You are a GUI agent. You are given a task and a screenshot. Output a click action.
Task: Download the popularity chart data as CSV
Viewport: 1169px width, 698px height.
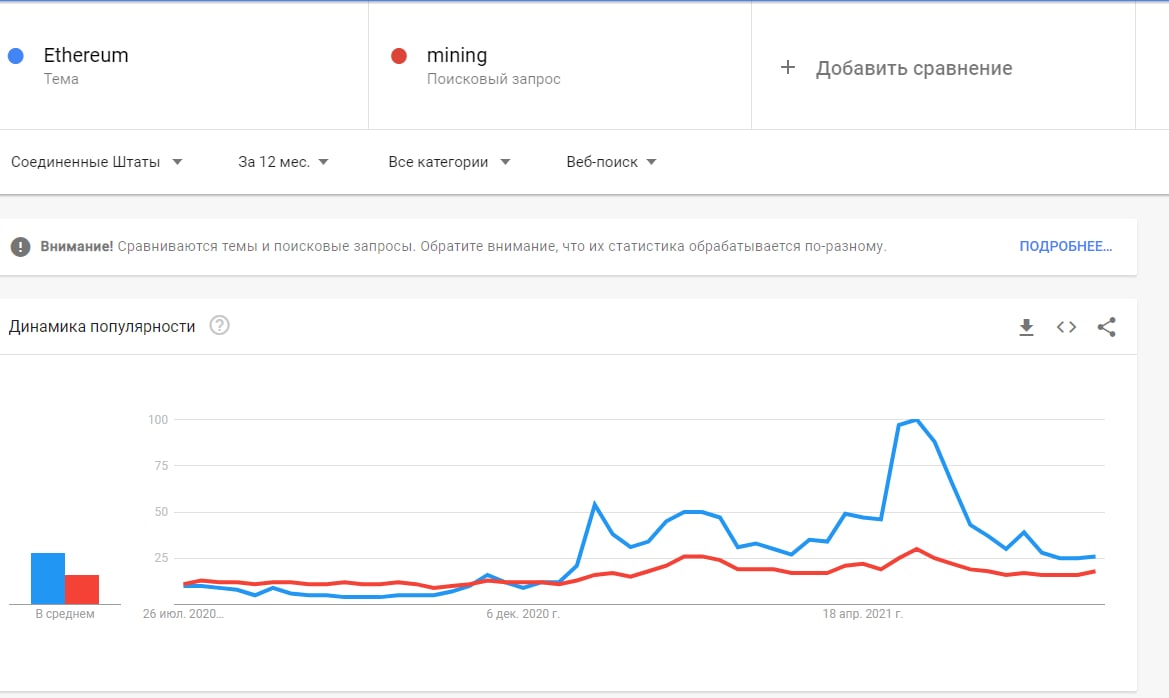(x=1026, y=327)
